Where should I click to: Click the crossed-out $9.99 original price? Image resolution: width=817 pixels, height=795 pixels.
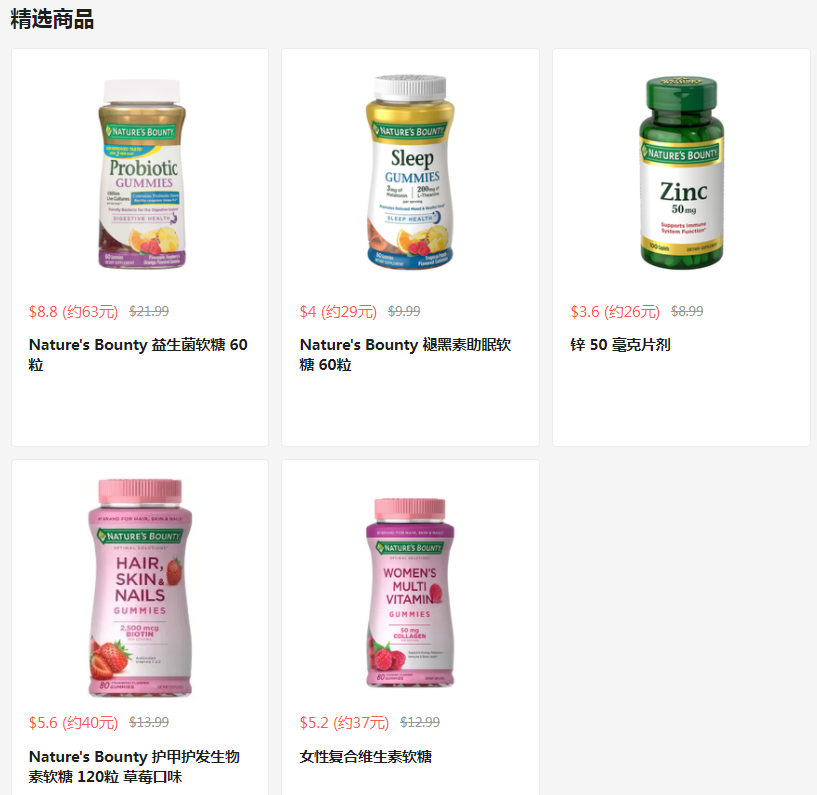coord(404,311)
